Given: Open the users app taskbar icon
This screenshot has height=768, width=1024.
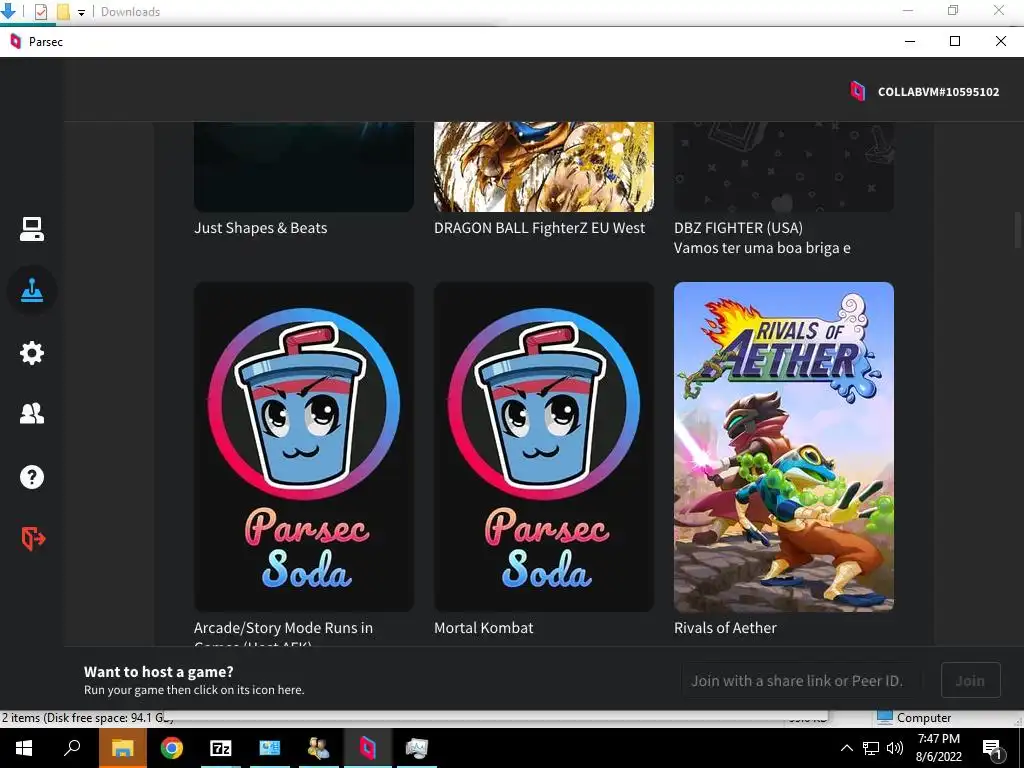Looking at the screenshot, I should [x=319, y=748].
